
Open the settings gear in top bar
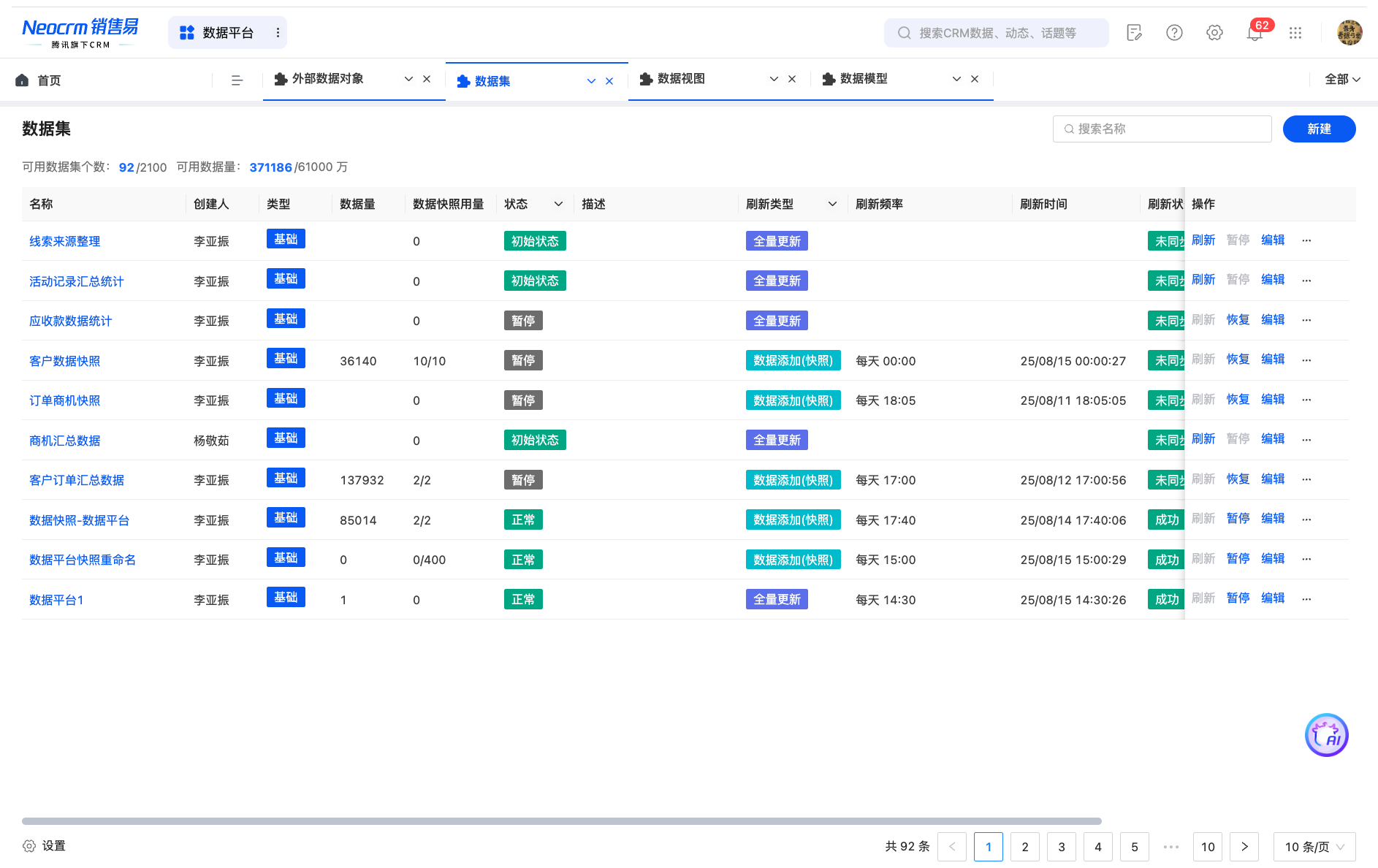(x=1214, y=33)
